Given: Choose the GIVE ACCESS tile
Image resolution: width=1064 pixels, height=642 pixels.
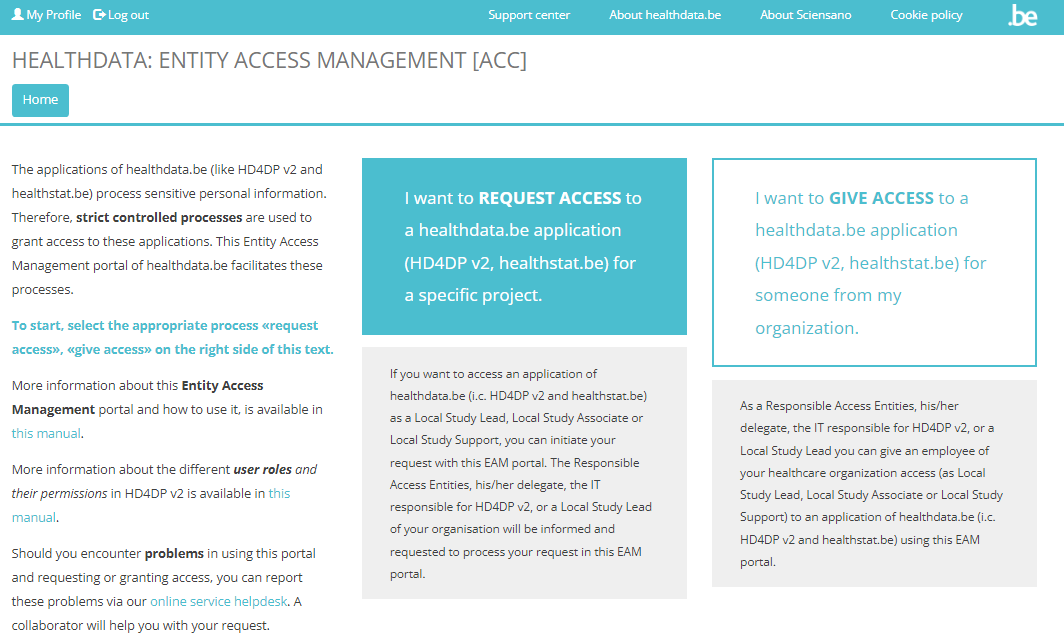Looking at the screenshot, I should tap(874, 262).
